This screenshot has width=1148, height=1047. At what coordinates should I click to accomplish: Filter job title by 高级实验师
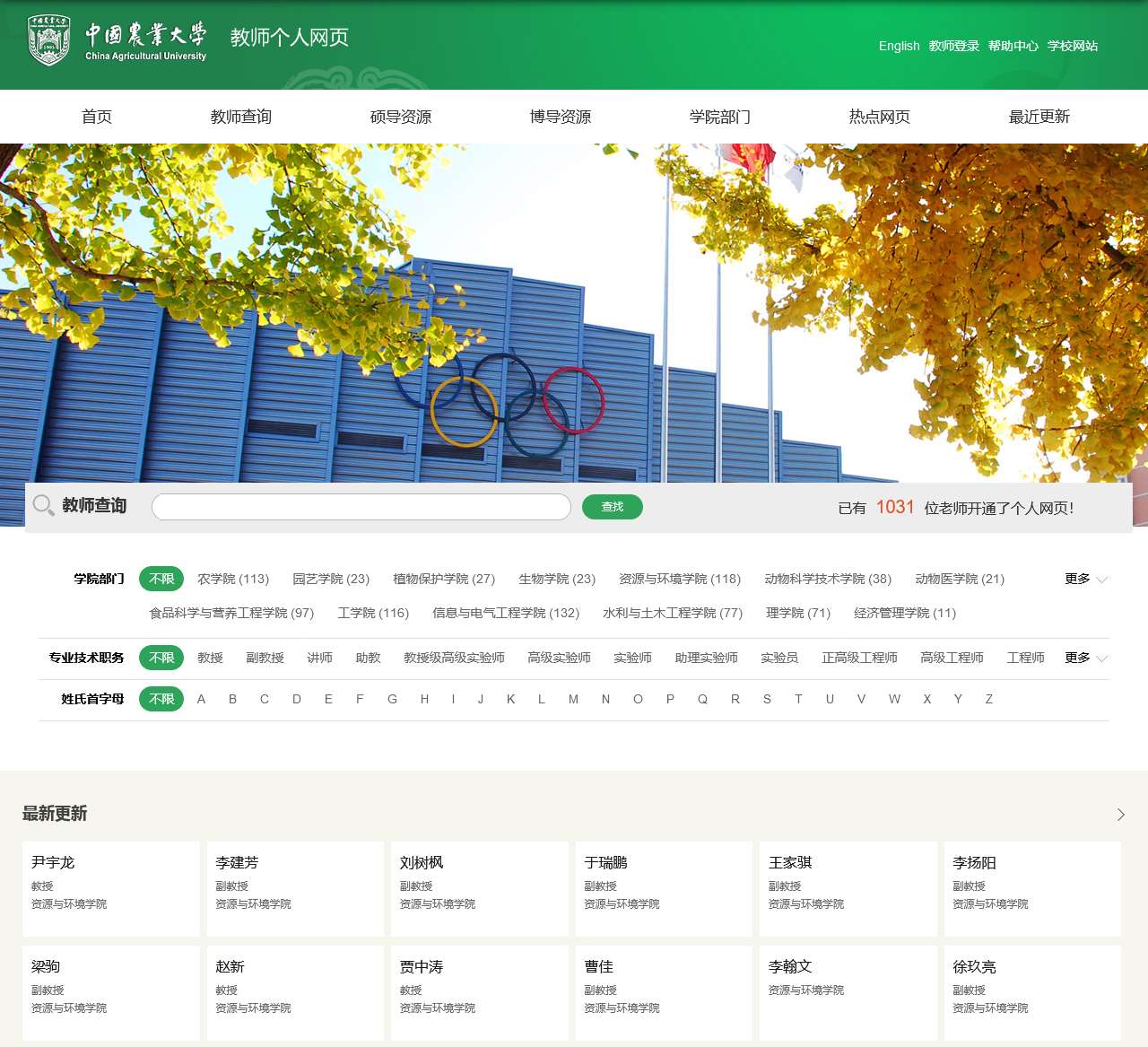(x=559, y=658)
